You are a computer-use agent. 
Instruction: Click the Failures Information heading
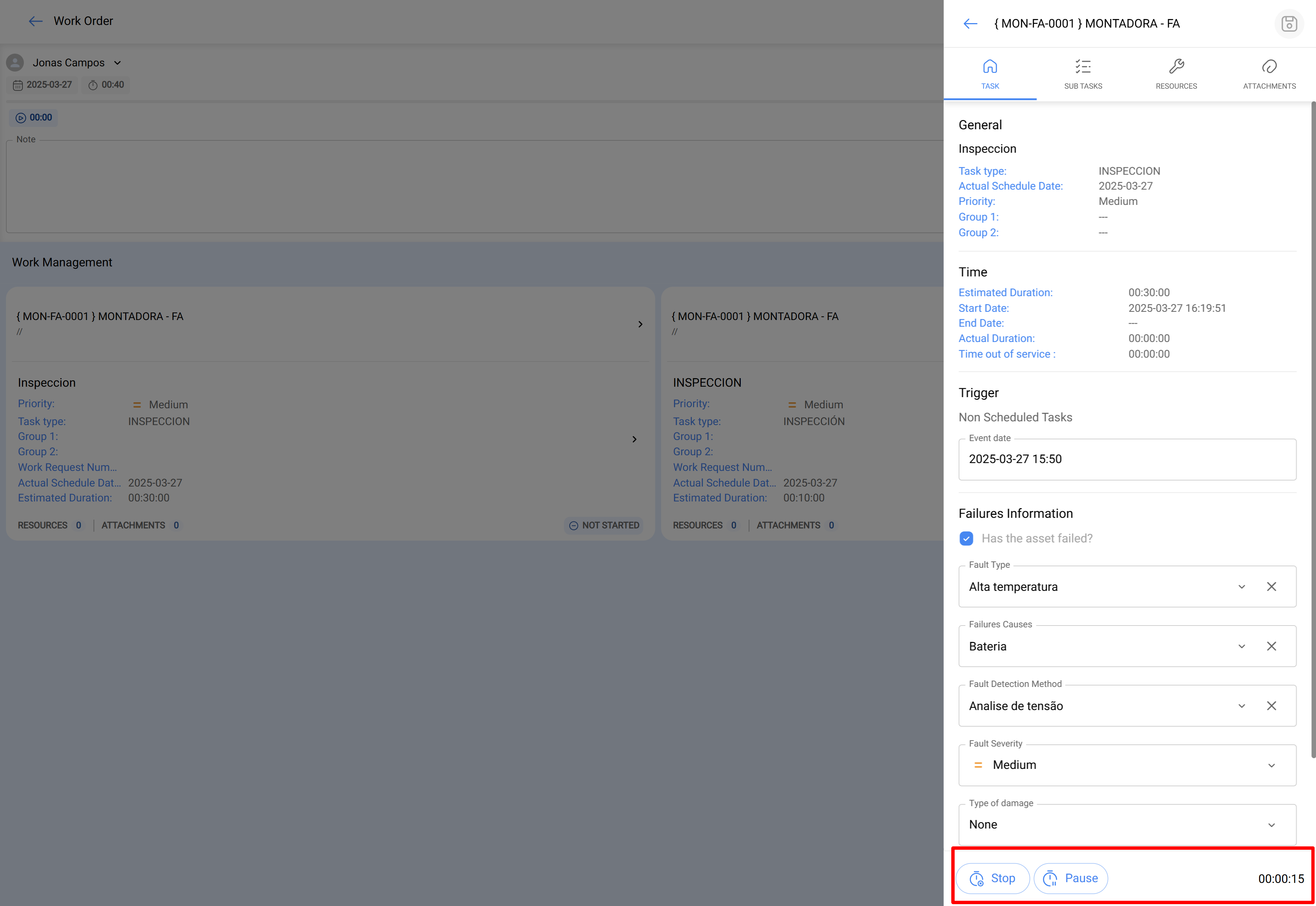tap(1015, 514)
